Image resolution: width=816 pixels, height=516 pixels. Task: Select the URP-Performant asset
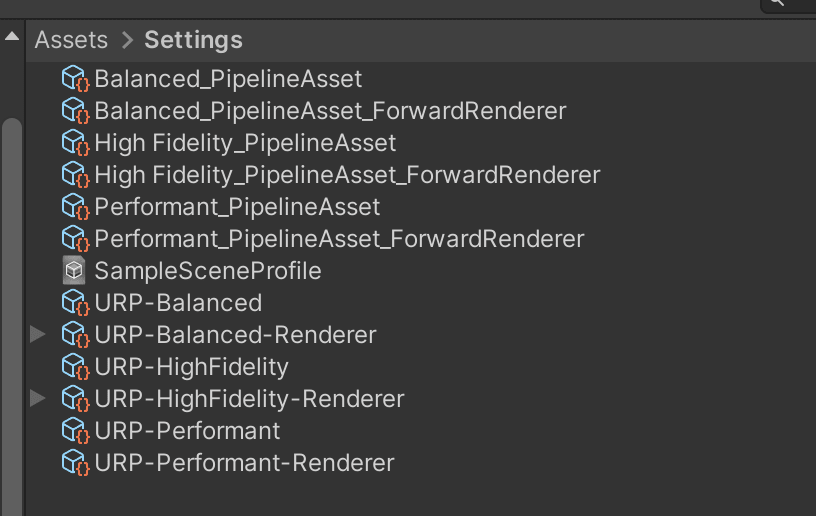(187, 431)
